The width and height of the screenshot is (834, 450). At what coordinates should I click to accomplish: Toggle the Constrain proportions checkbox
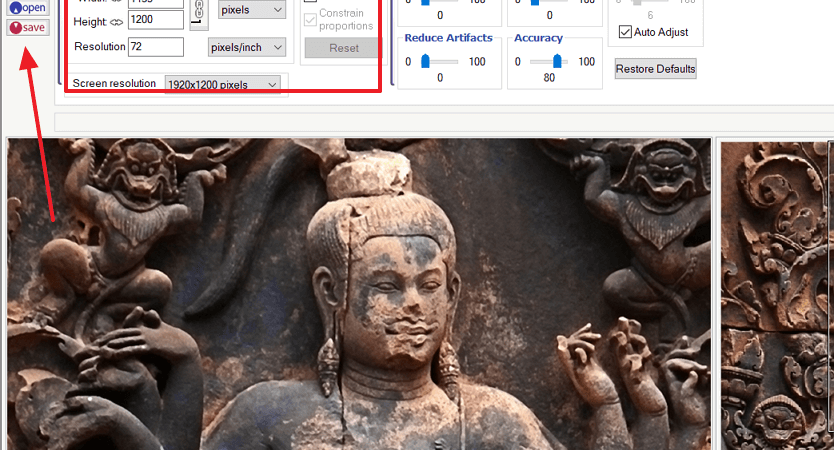point(311,20)
